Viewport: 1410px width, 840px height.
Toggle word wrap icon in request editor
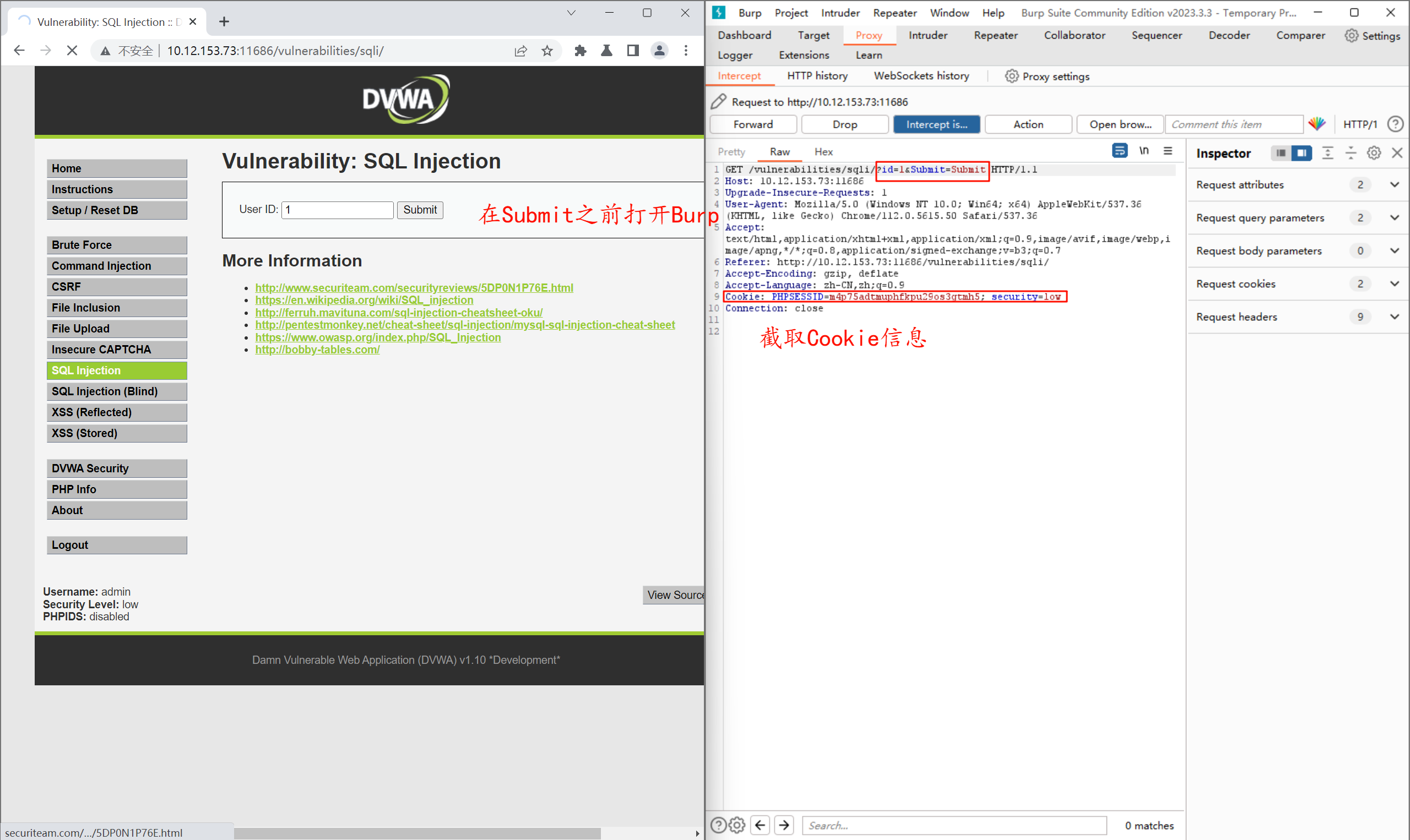click(1119, 151)
